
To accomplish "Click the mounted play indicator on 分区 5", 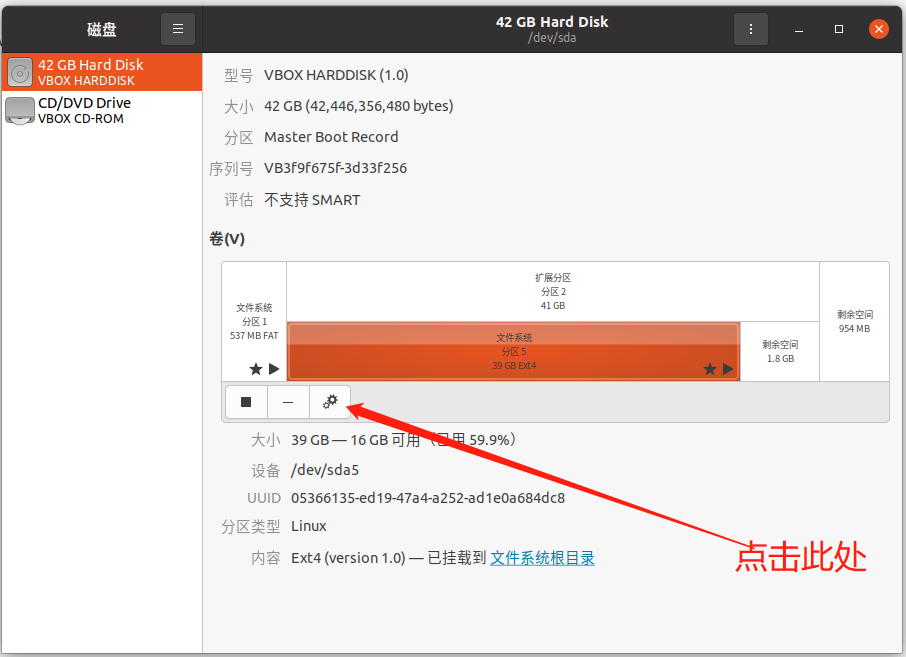I will pos(727,368).
